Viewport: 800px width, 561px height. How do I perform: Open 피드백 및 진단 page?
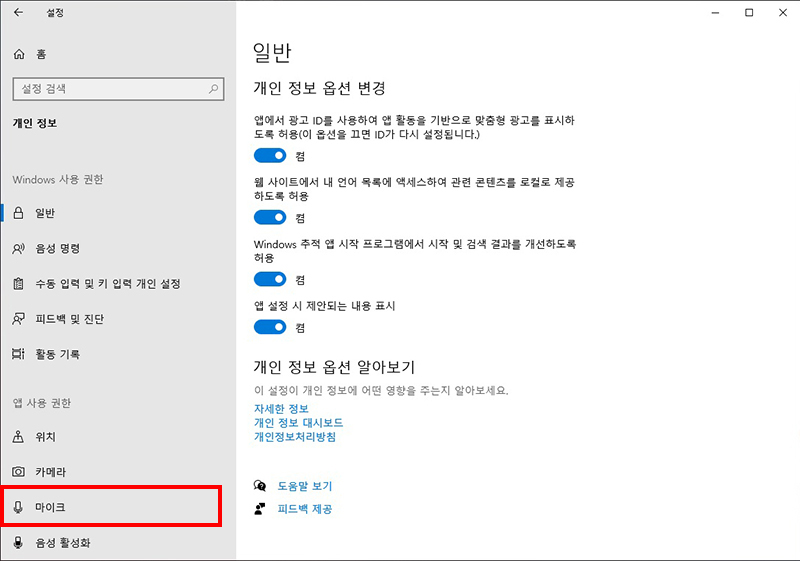tap(118, 319)
